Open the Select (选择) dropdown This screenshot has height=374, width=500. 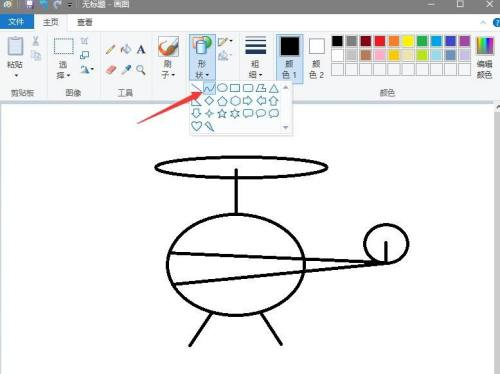(63, 70)
